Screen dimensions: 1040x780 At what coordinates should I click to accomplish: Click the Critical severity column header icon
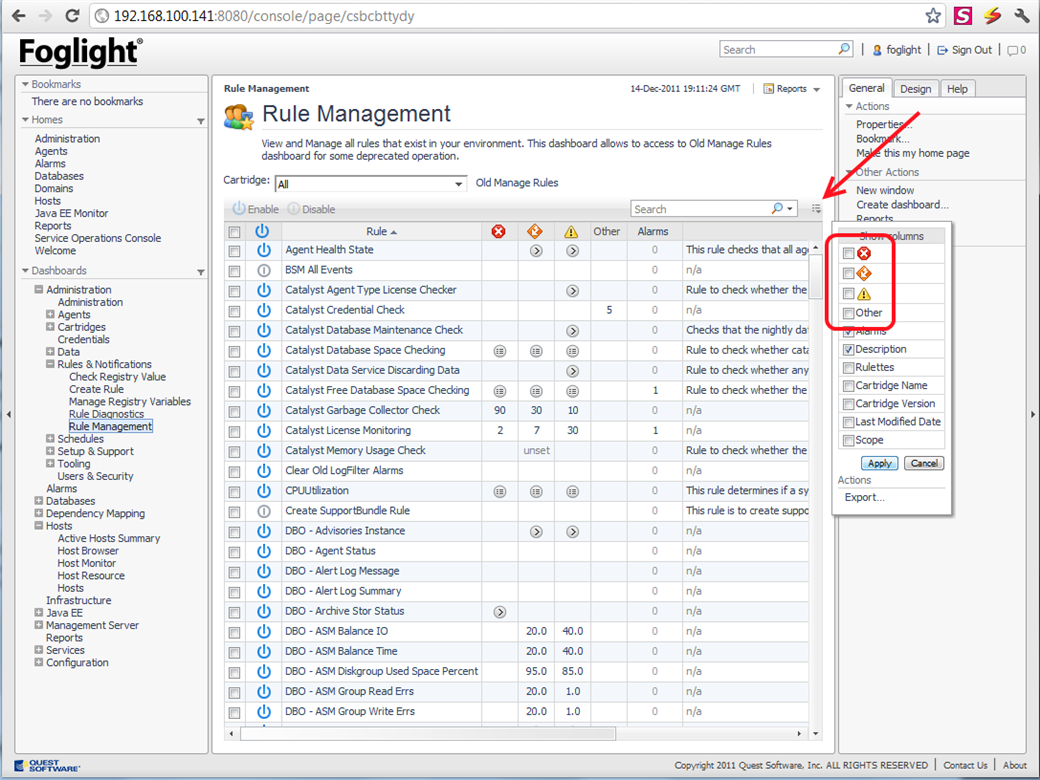535,231
